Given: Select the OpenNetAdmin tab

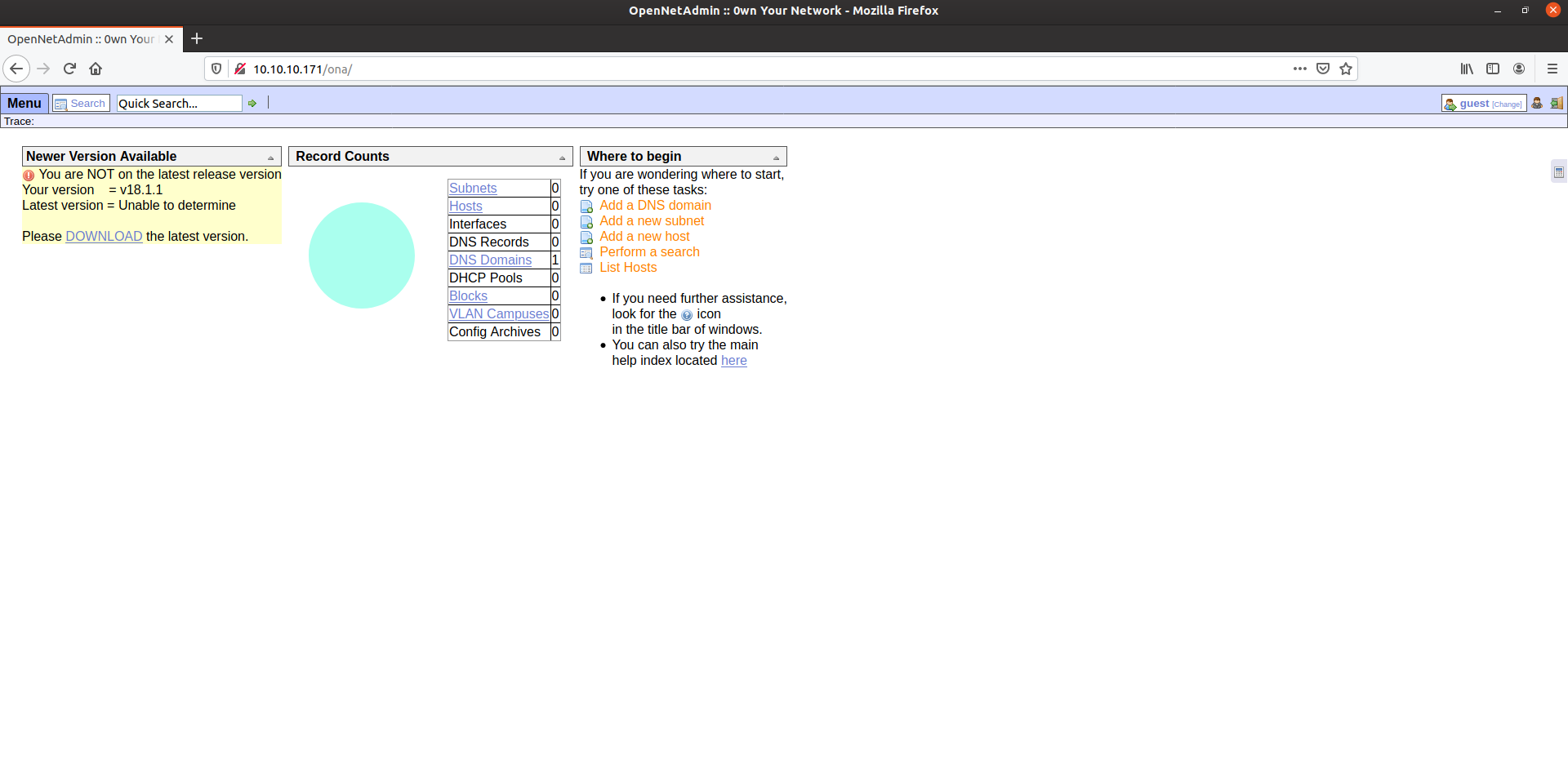Looking at the screenshot, I should (x=90, y=39).
